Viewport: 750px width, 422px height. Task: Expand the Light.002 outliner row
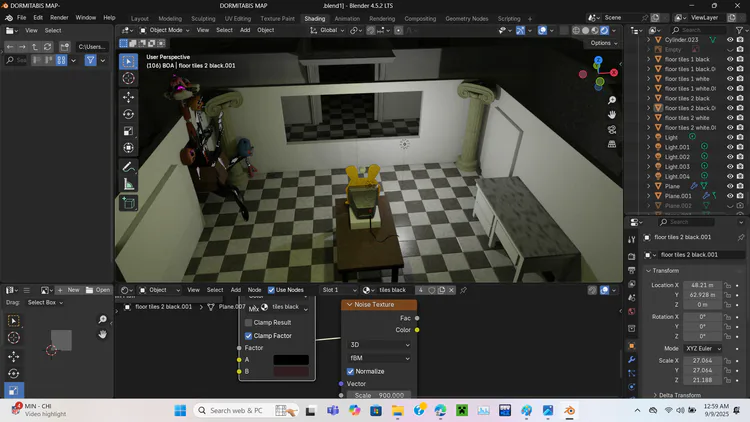(x=649, y=157)
